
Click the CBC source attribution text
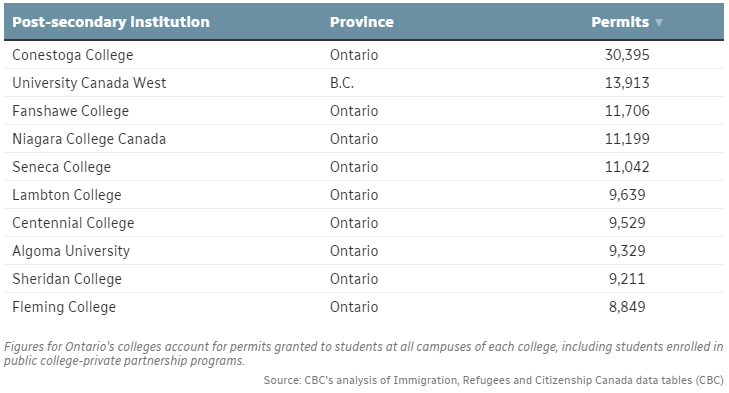tap(493, 380)
